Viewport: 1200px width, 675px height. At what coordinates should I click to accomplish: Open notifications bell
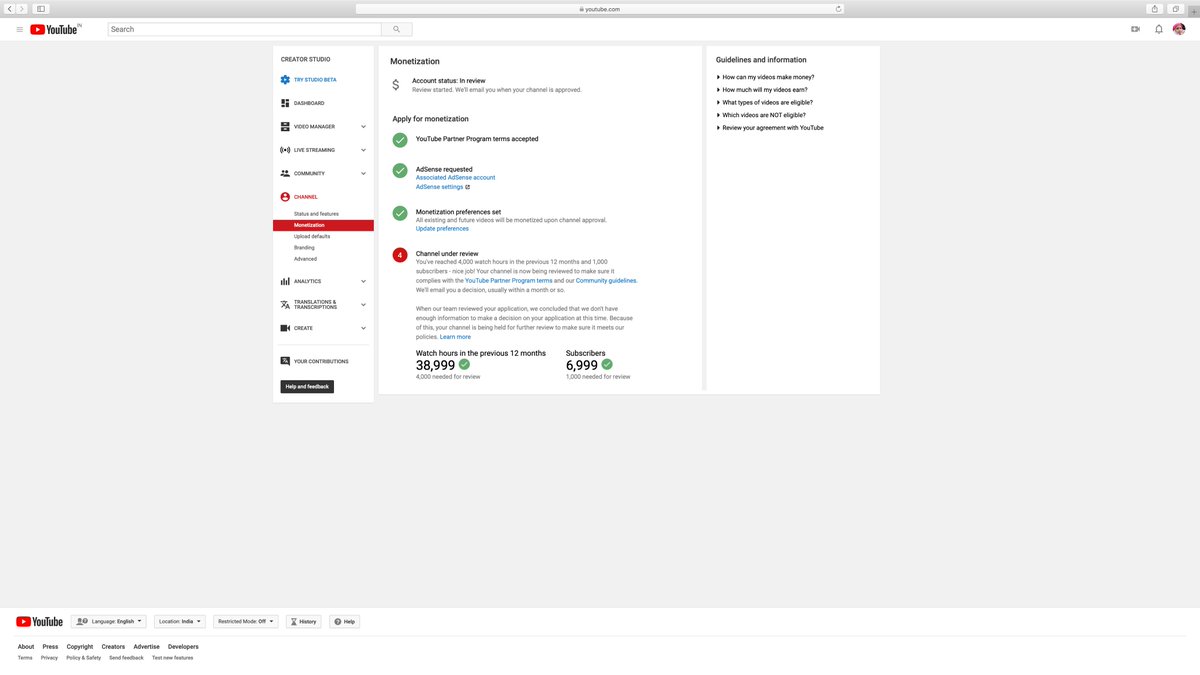(x=1159, y=29)
